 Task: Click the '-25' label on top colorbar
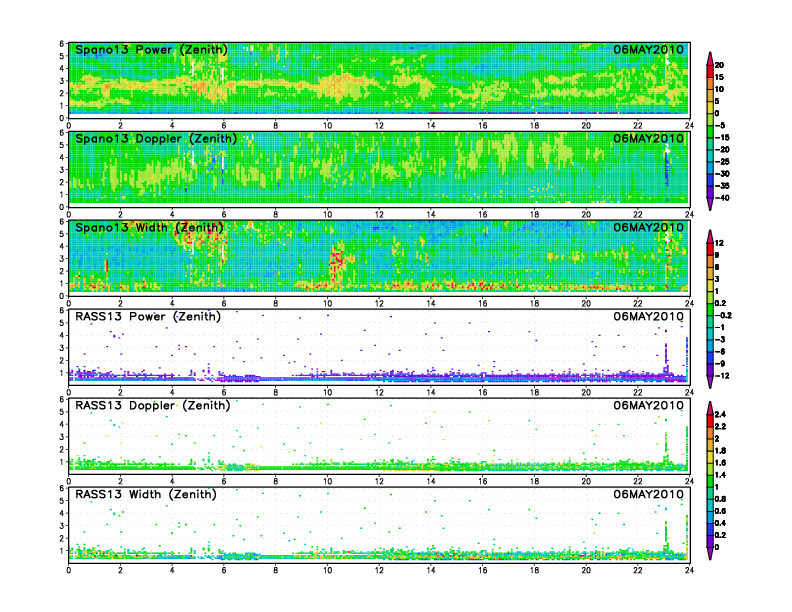(x=722, y=162)
